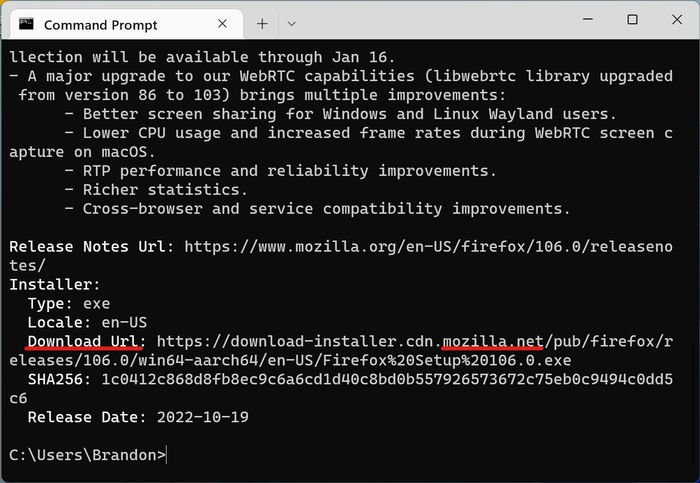700x483 pixels.
Task: Maximize the terminal window
Action: [632, 19]
